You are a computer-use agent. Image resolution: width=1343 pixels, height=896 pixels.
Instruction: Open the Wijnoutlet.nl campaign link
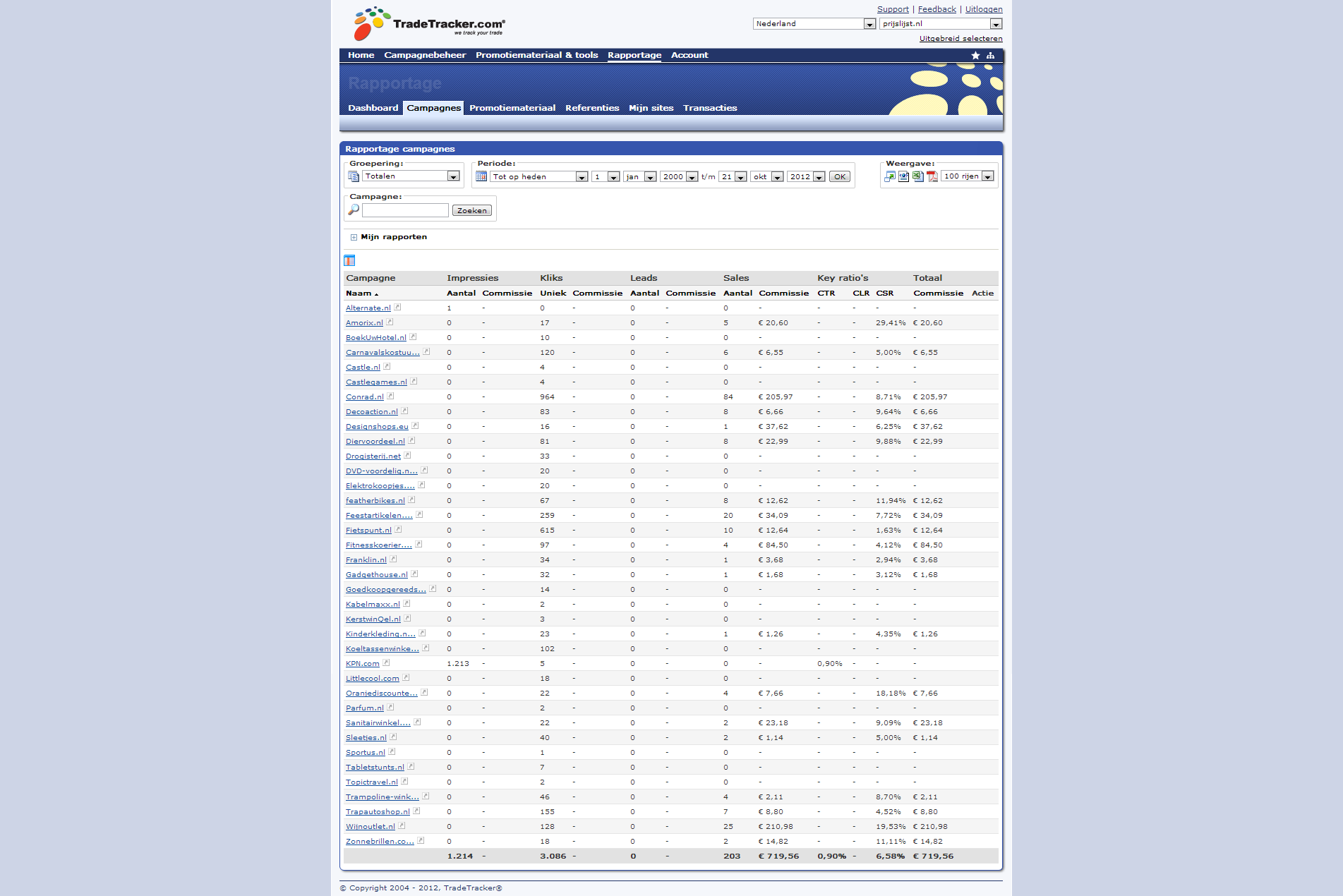click(371, 826)
